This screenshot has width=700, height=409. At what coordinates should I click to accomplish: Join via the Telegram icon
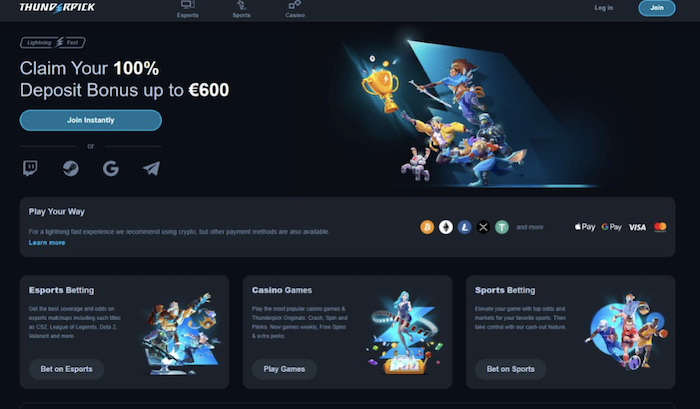click(x=151, y=168)
